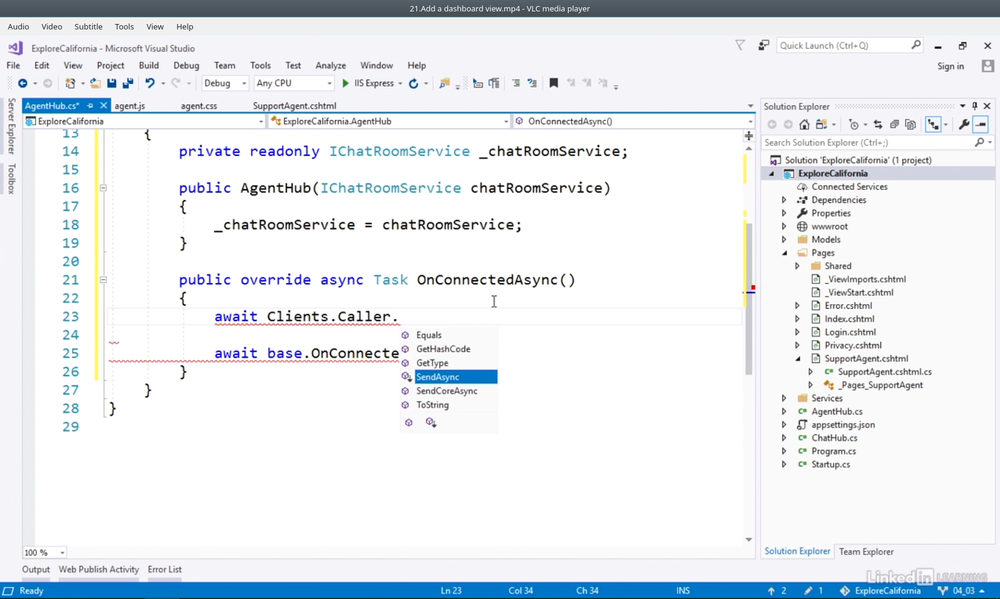Image resolution: width=1000 pixels, height=599 pixels.
Task: Click feedback icon beside Quick Launch
Action: (x=763, y=45)
